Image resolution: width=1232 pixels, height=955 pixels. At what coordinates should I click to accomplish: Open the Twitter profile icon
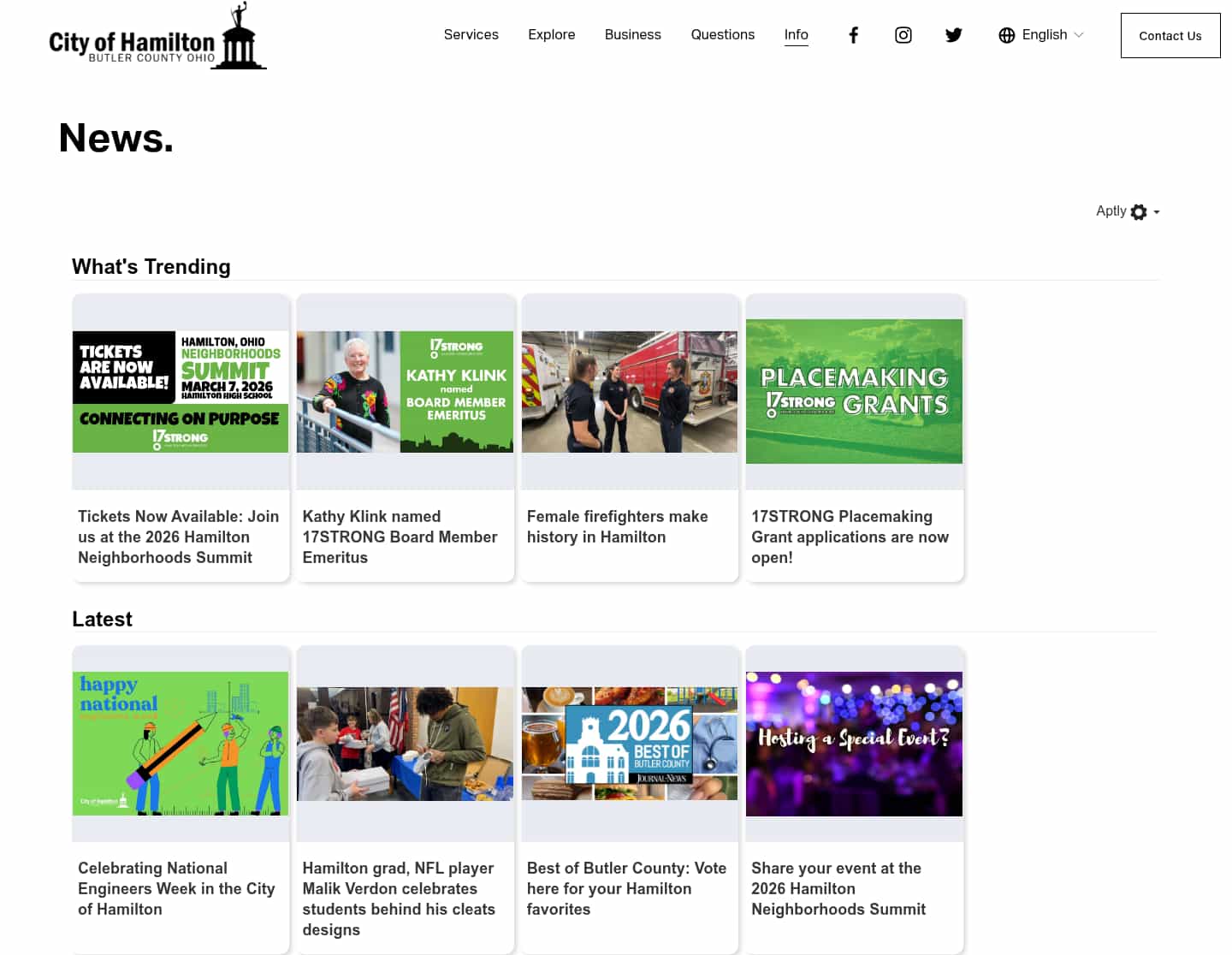pyautogui.click(x=953, y=34)
